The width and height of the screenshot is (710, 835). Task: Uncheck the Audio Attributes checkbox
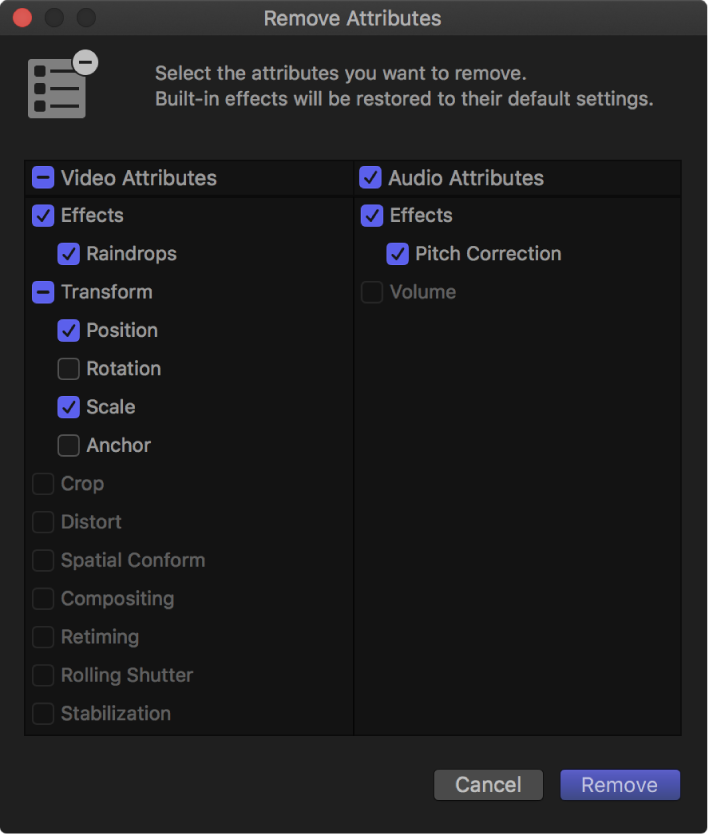tap(369, 177)
